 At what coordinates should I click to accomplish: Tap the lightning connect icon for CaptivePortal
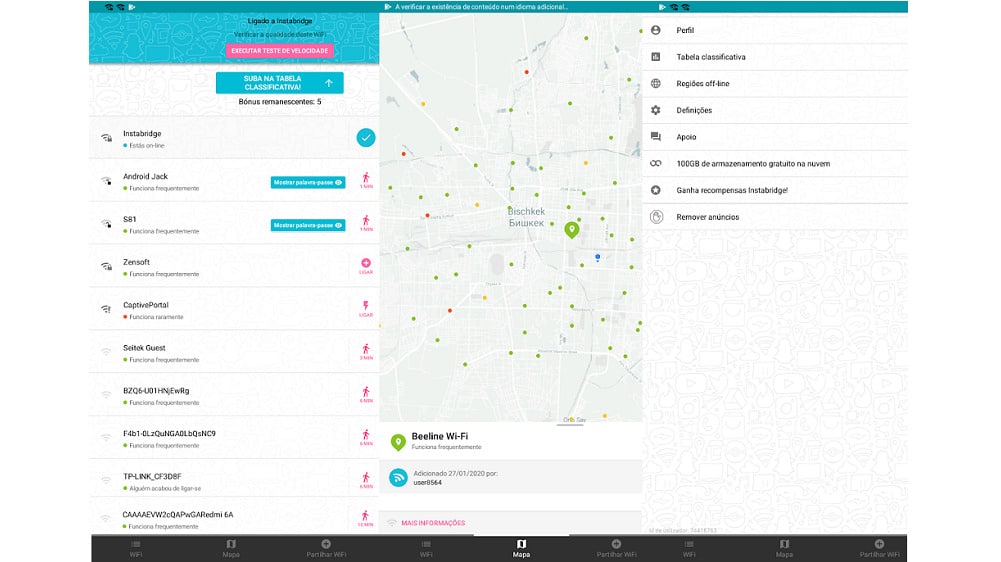click(366, 308)
